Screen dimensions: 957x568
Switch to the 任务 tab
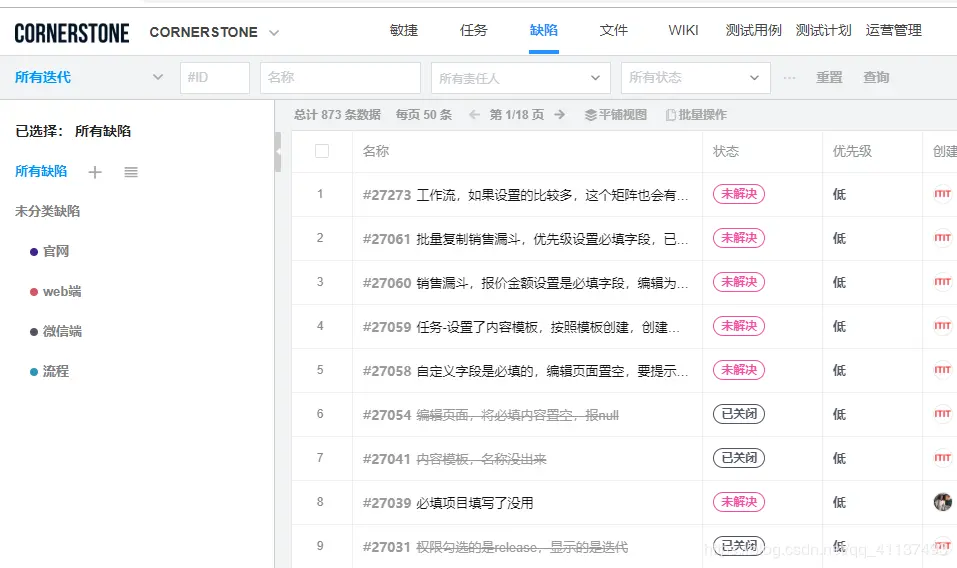474,31
